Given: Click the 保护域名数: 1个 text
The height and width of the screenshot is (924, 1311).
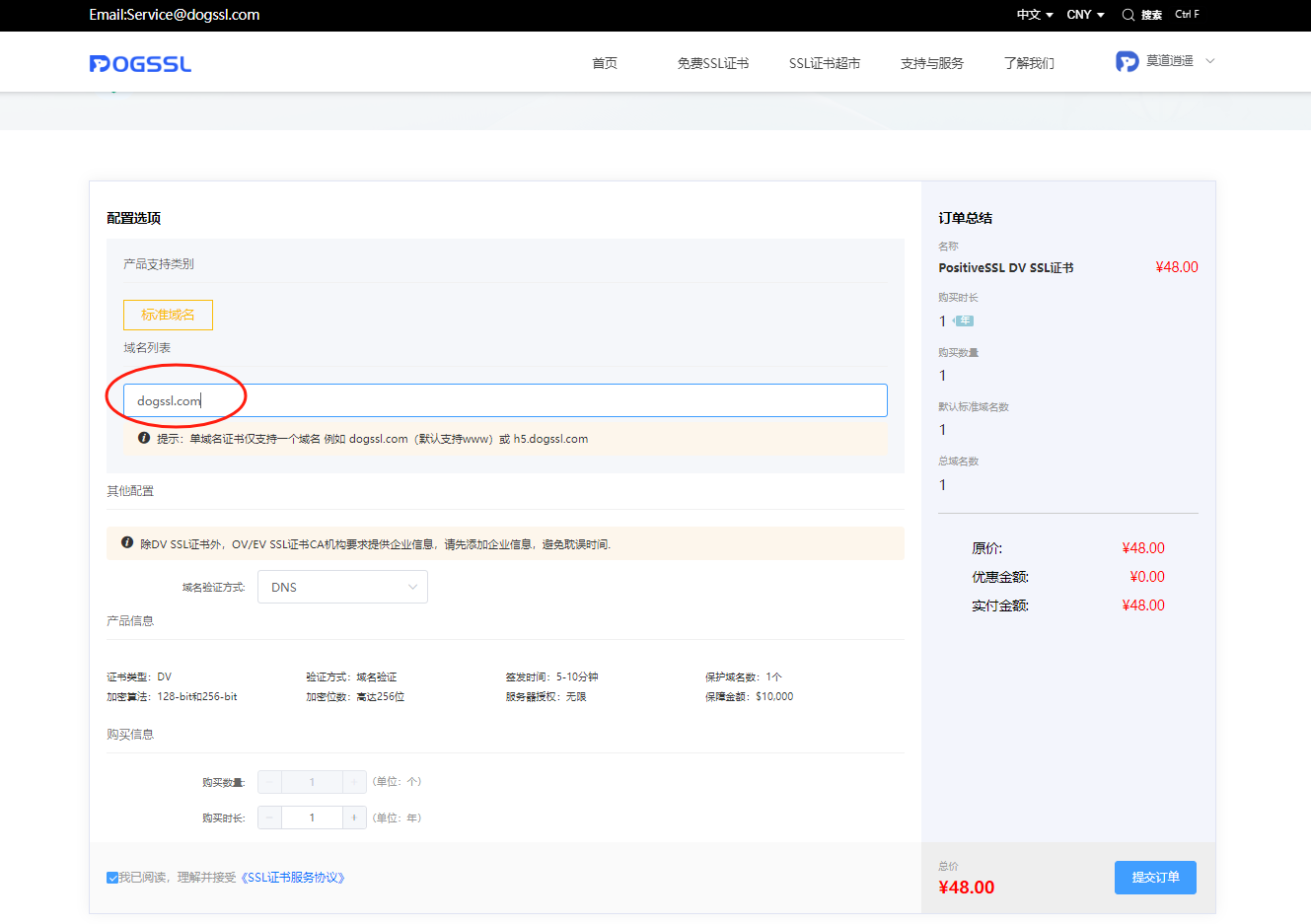Looking at the screenshot, I should 743,676.
